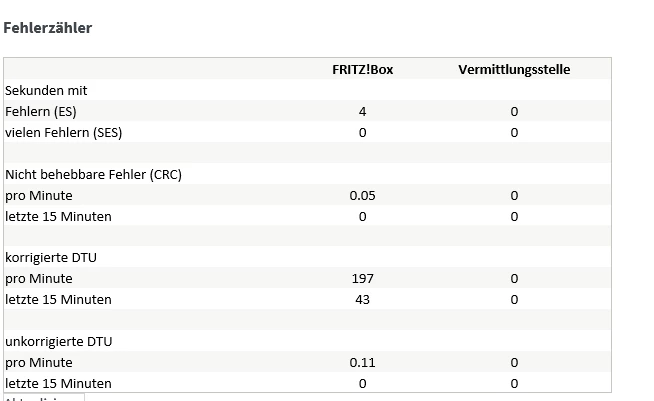
Task: Click the korrigierte DTU section label
Action: [51, 258]
